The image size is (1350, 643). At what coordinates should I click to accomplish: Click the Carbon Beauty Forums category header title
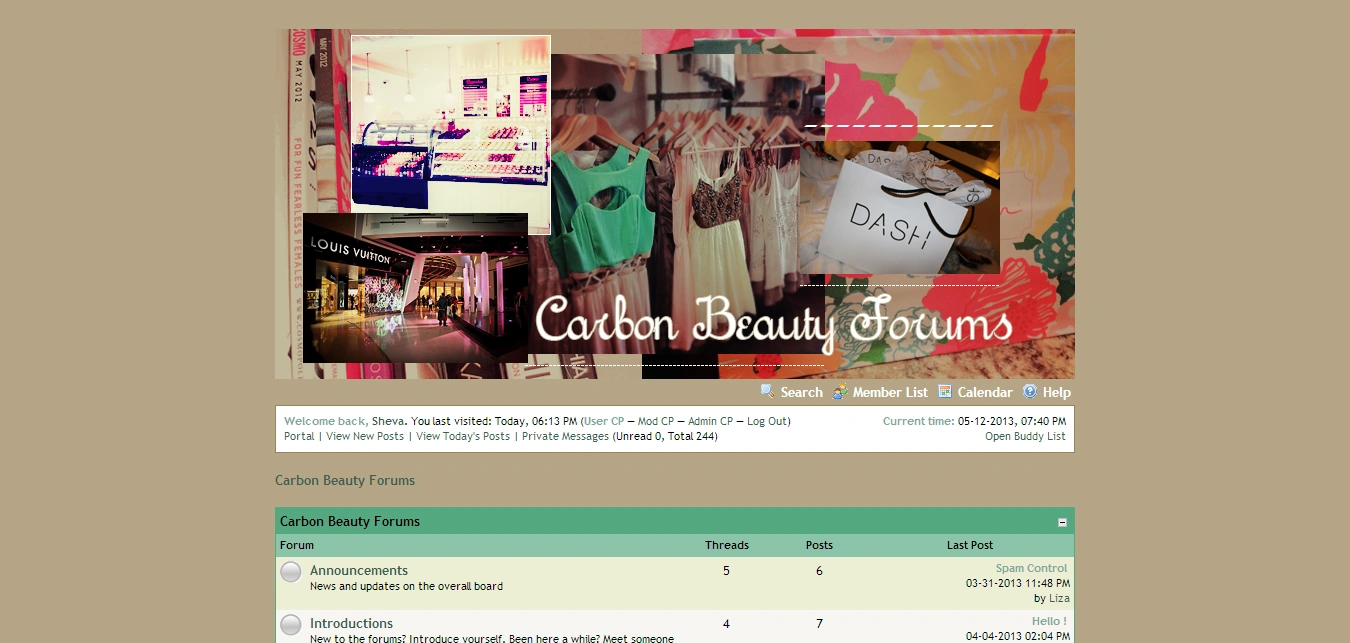[x=350, y=521]
